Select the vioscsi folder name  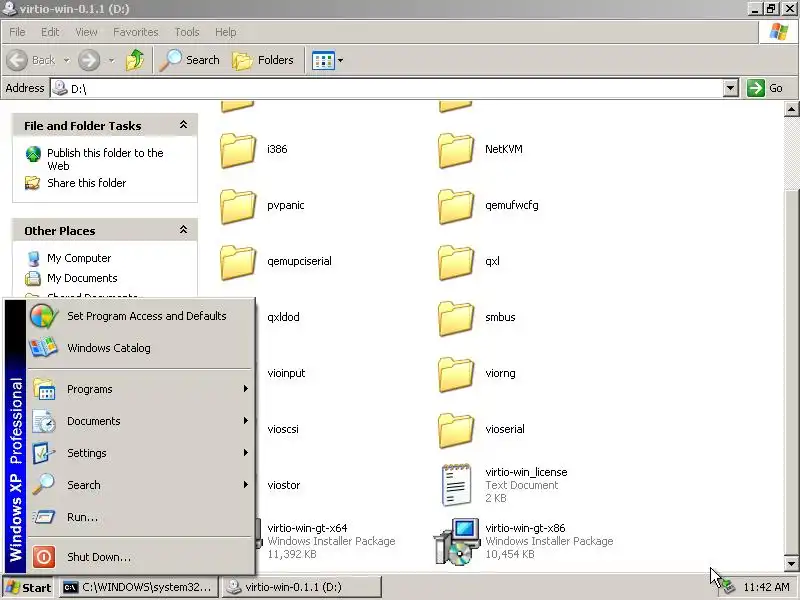pos(283,430)
